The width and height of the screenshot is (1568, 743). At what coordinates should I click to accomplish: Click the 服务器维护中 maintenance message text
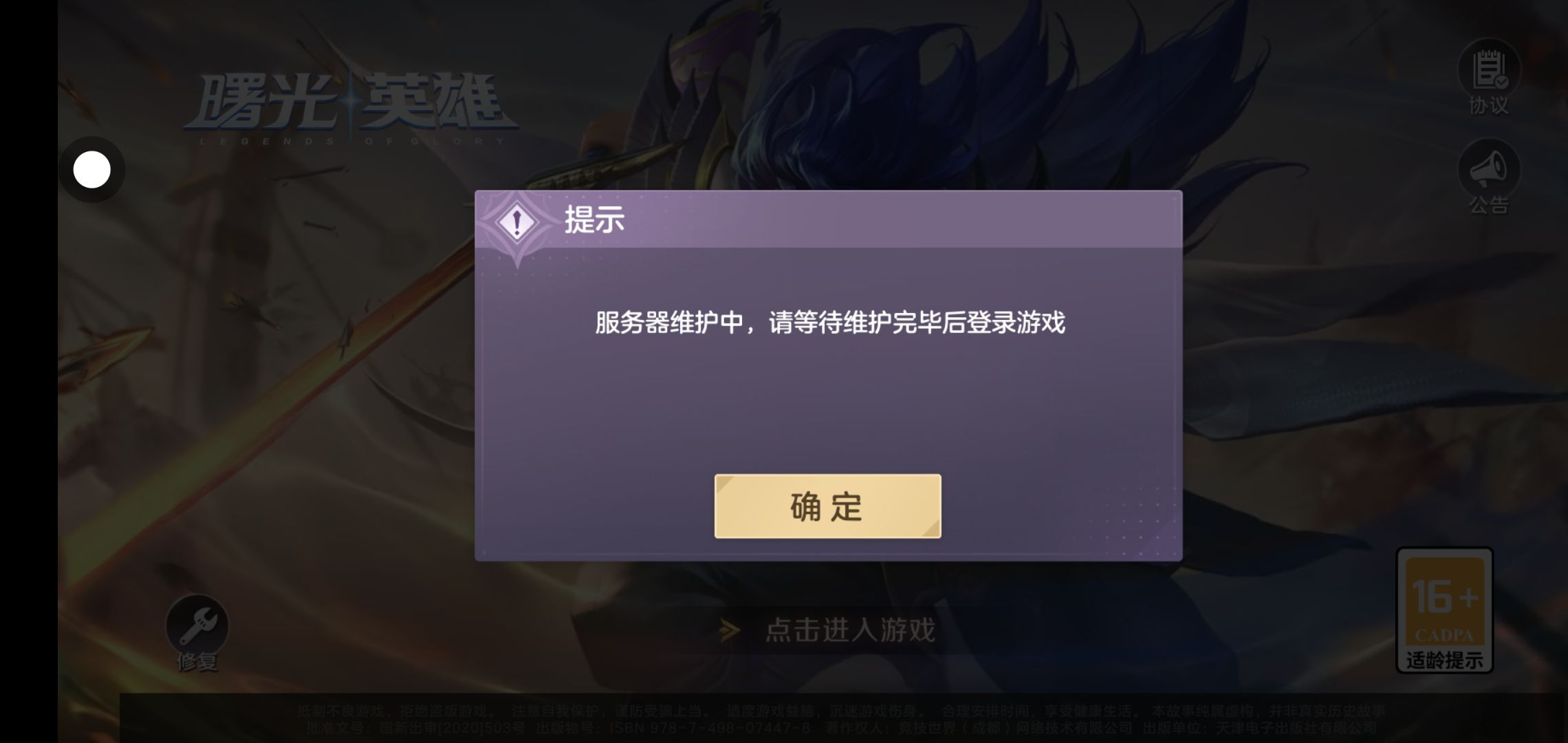point(830,322)
